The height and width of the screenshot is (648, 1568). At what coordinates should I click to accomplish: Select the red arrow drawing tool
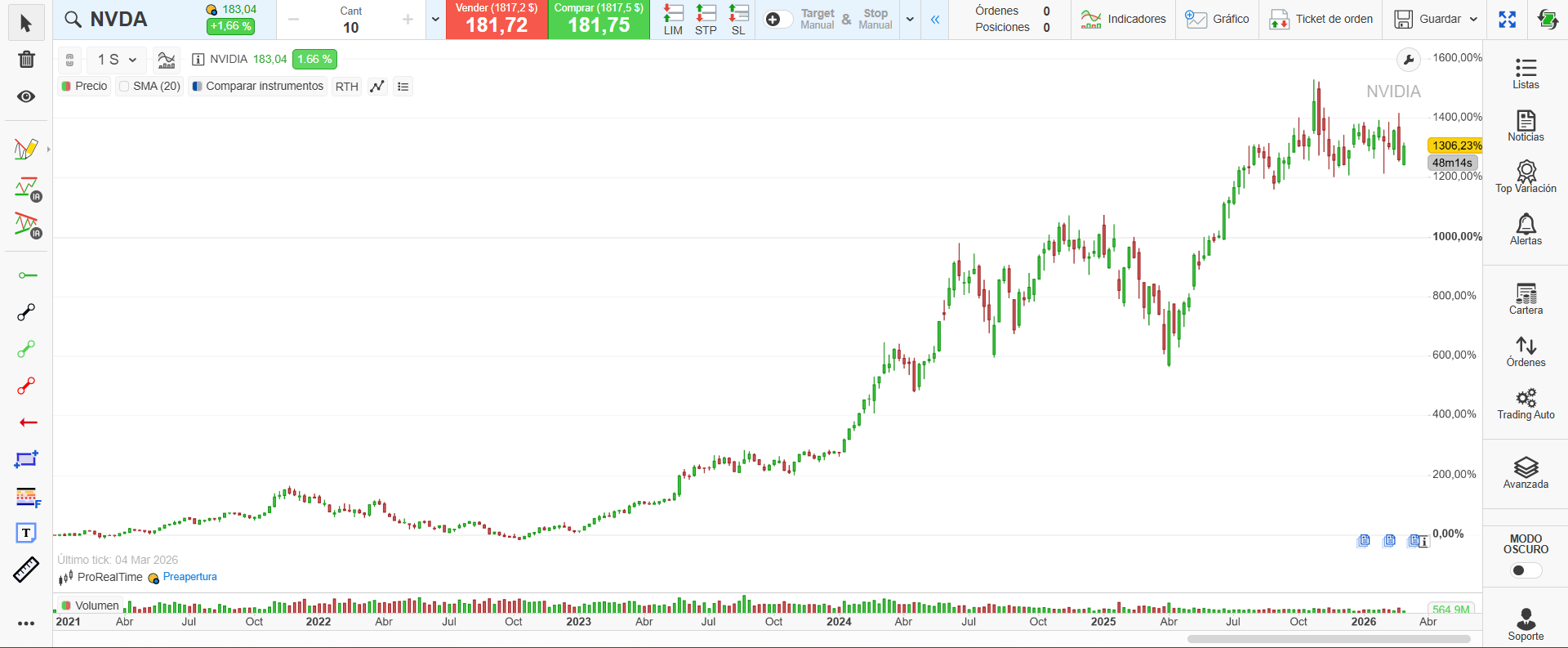28,422
